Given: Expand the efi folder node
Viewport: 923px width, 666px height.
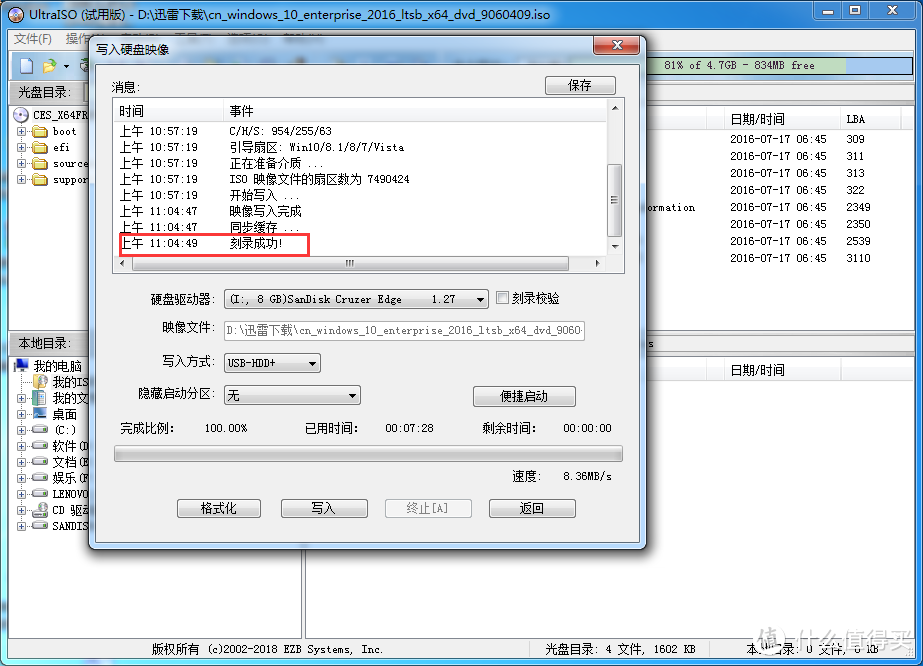Looking at the screenshot, I should click(22, 147).
